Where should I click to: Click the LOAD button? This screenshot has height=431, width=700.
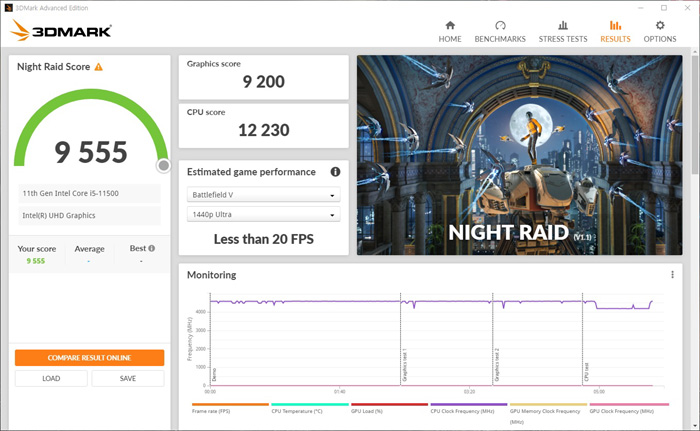[x=51, y=378]
